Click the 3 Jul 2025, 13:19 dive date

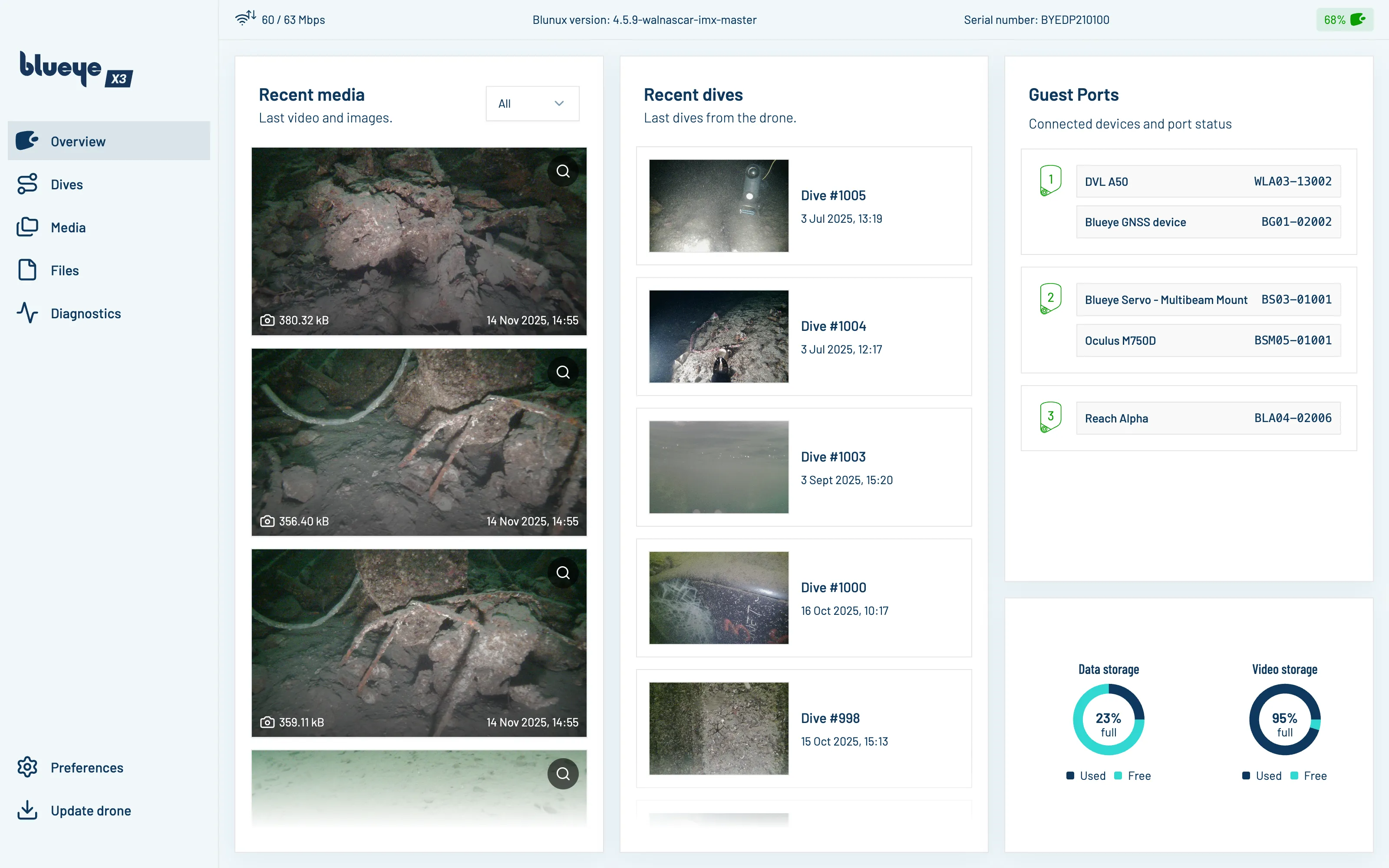pyautogui.click(x=841, y=219)
